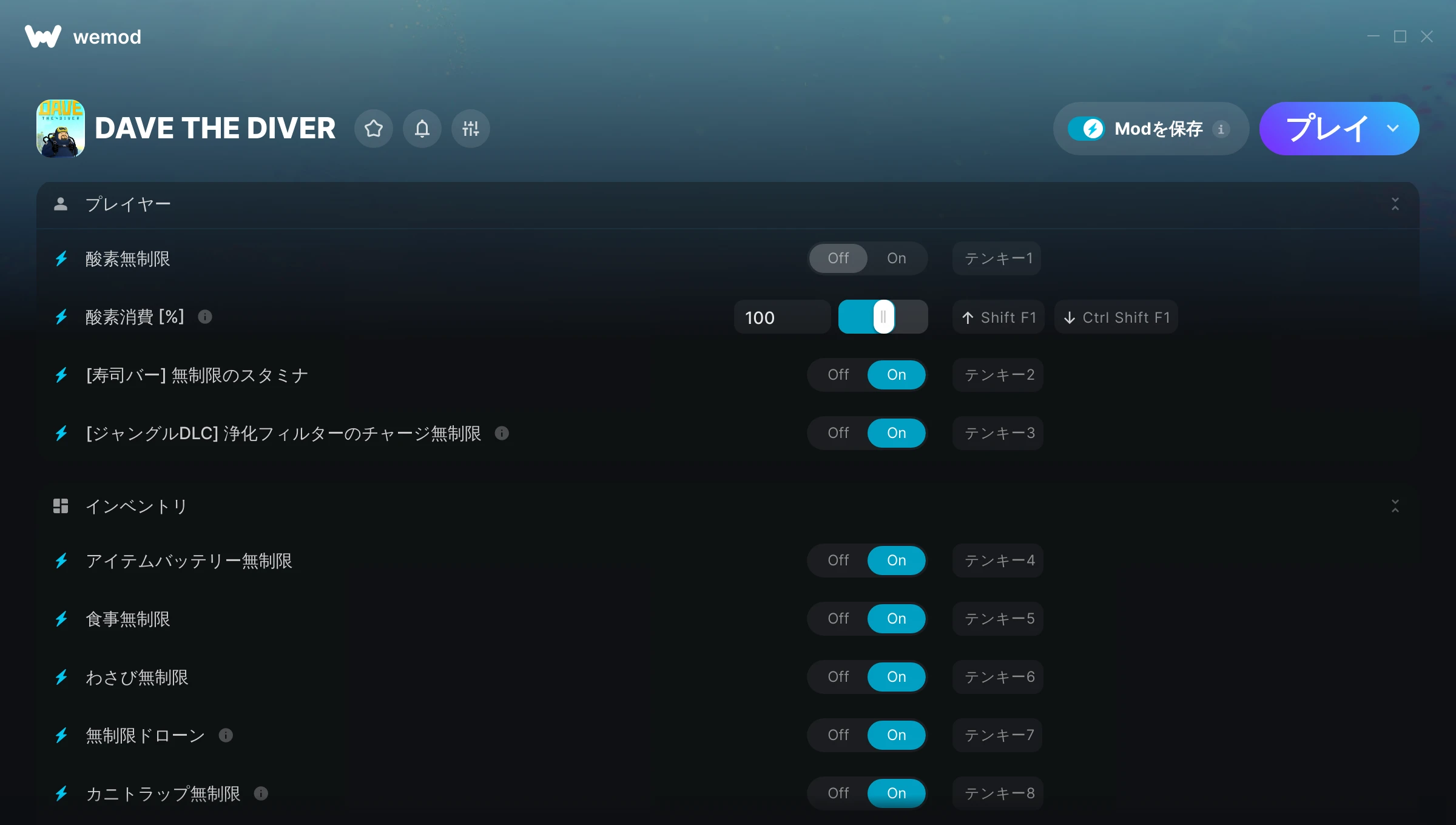Click the lightning icon beside 食事無制限

tap(61, 619)
